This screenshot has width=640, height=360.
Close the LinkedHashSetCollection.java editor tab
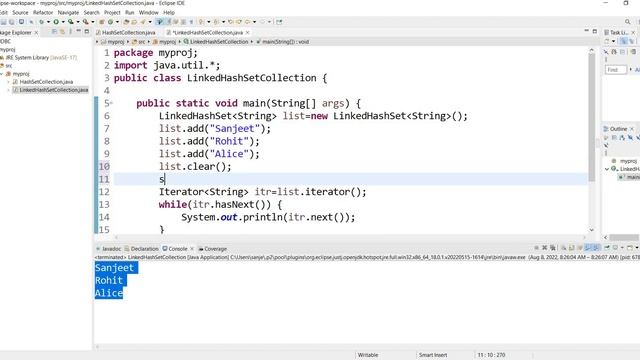point(248,32)
